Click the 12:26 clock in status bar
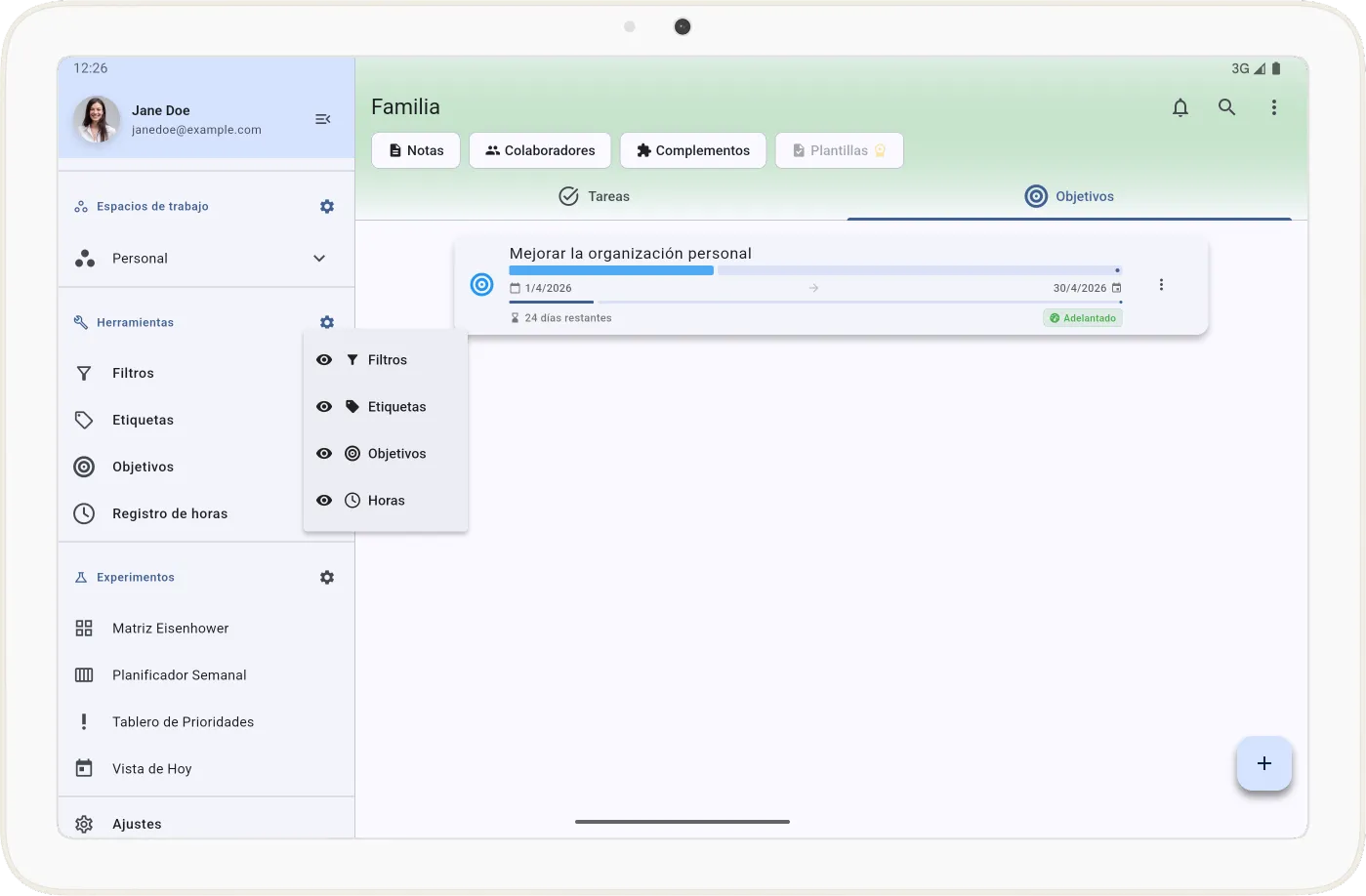 click(91, 68)
